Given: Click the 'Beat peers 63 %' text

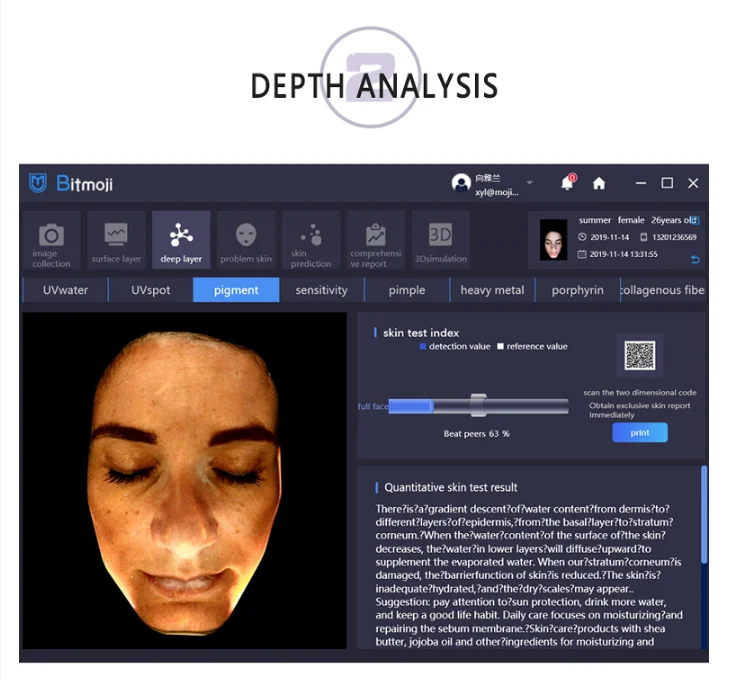Looking at the screenshot, I should (476, 434).
